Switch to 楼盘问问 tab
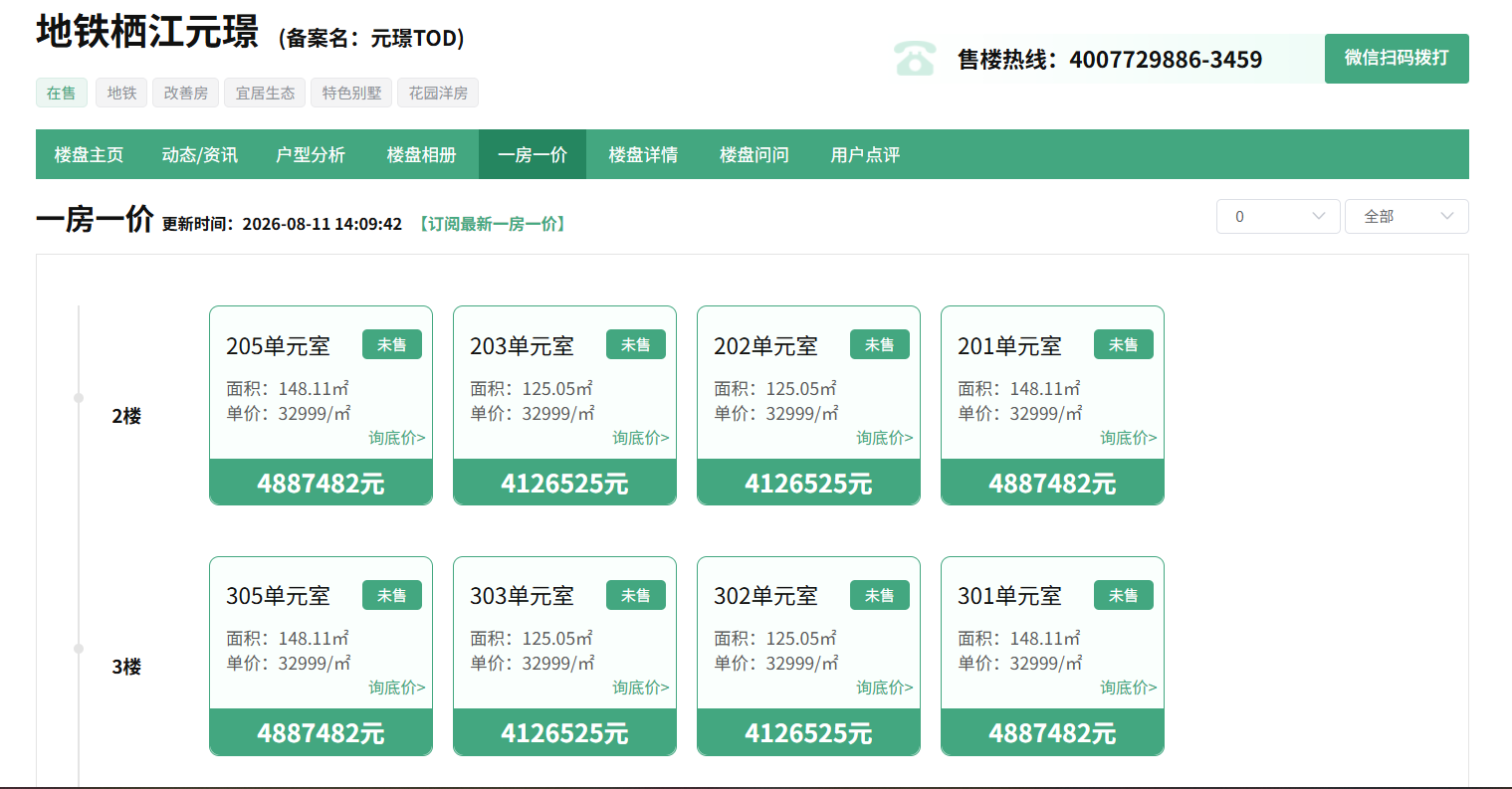This screenshot has width=1512, height=789. click(755, 154)
